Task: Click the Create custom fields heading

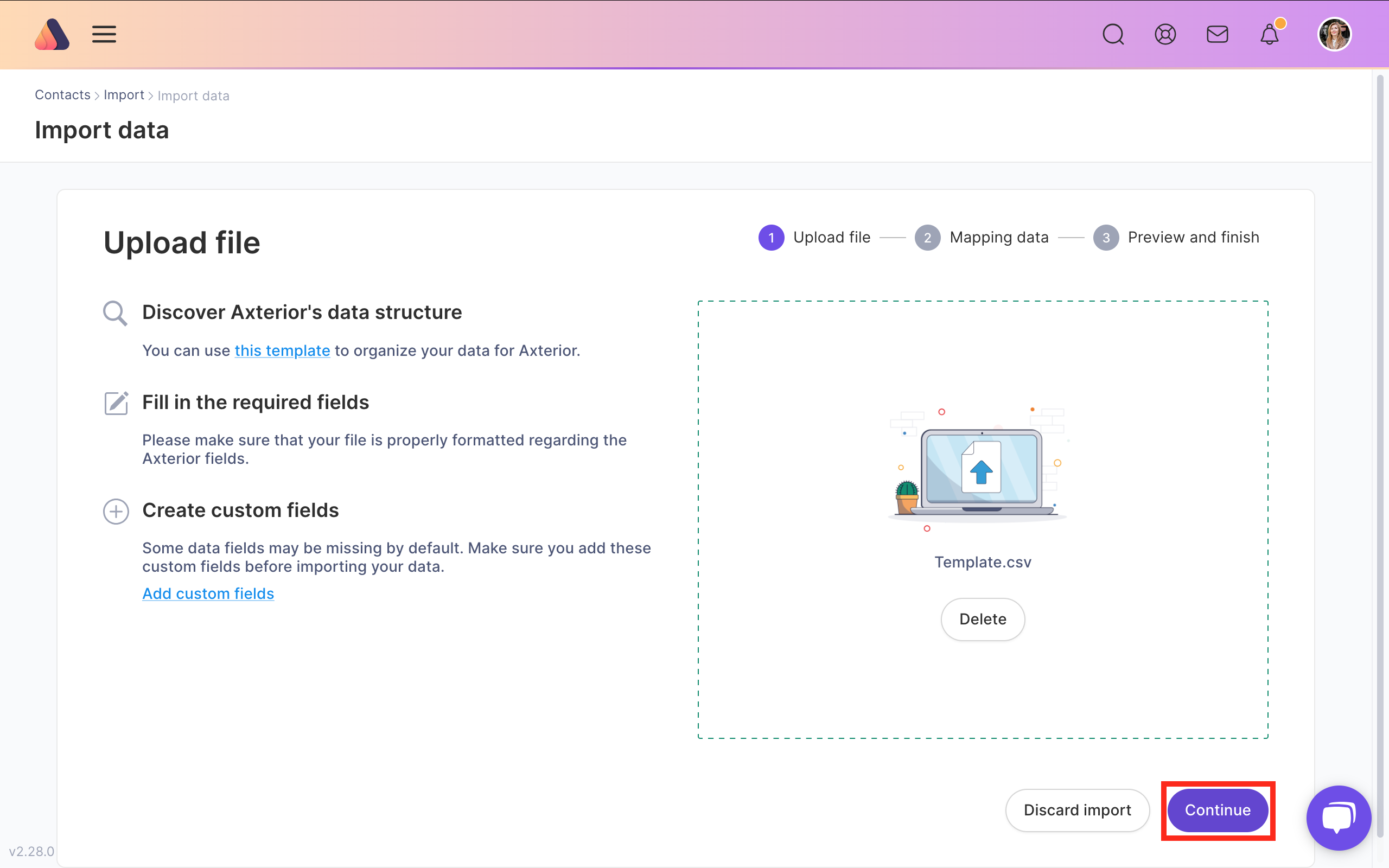Action: point(240,510)
